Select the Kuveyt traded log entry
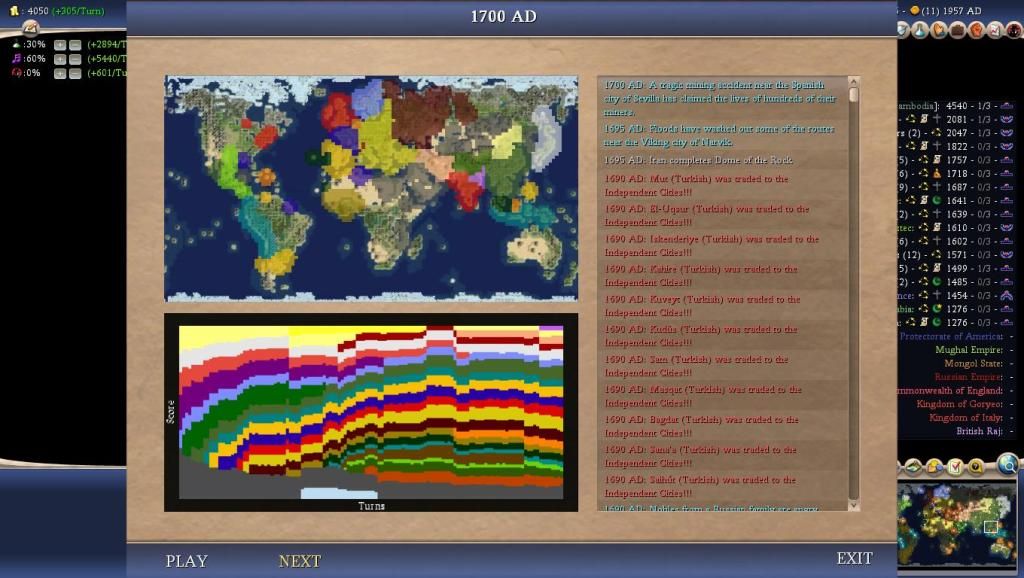This screenshot has height=578, width=1024. click(x=722, y=306)
